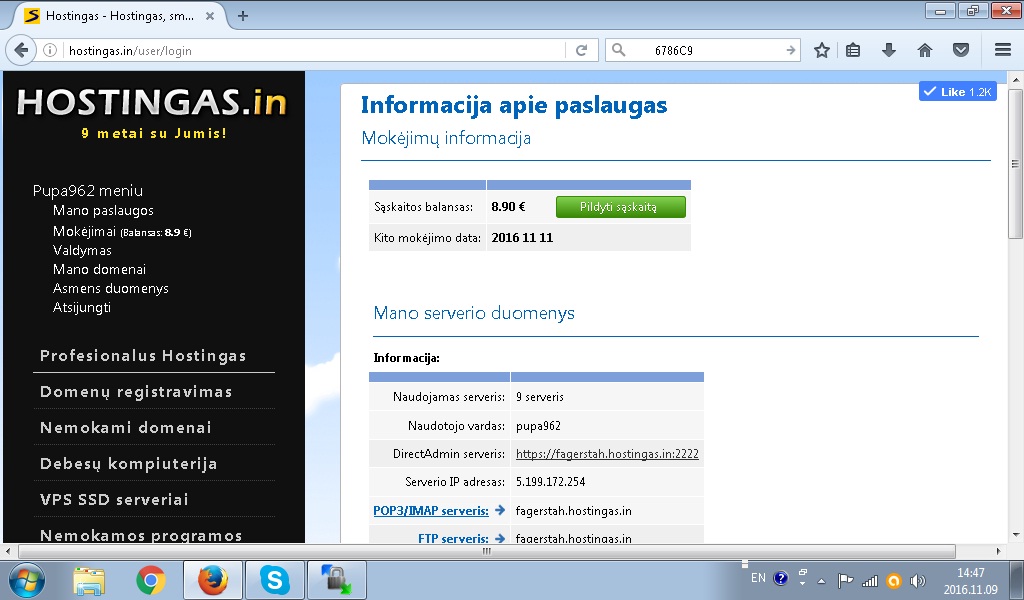Go to Debesų kompiuterija
Viewport: 1024px width, 600px height.
pyautogui.click(x=128, y=463)
